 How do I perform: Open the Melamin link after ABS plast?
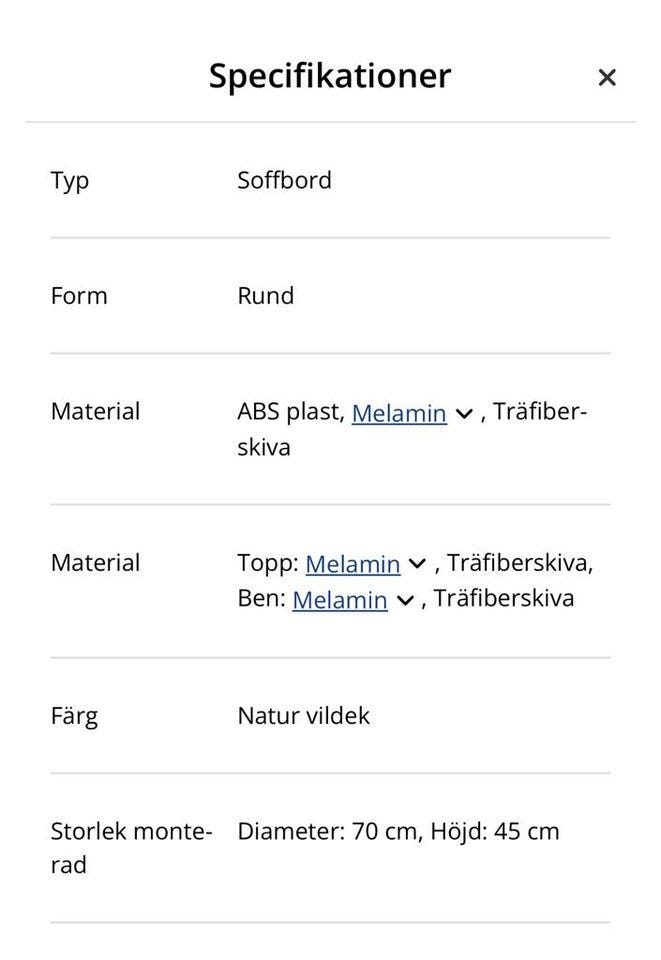398,413
